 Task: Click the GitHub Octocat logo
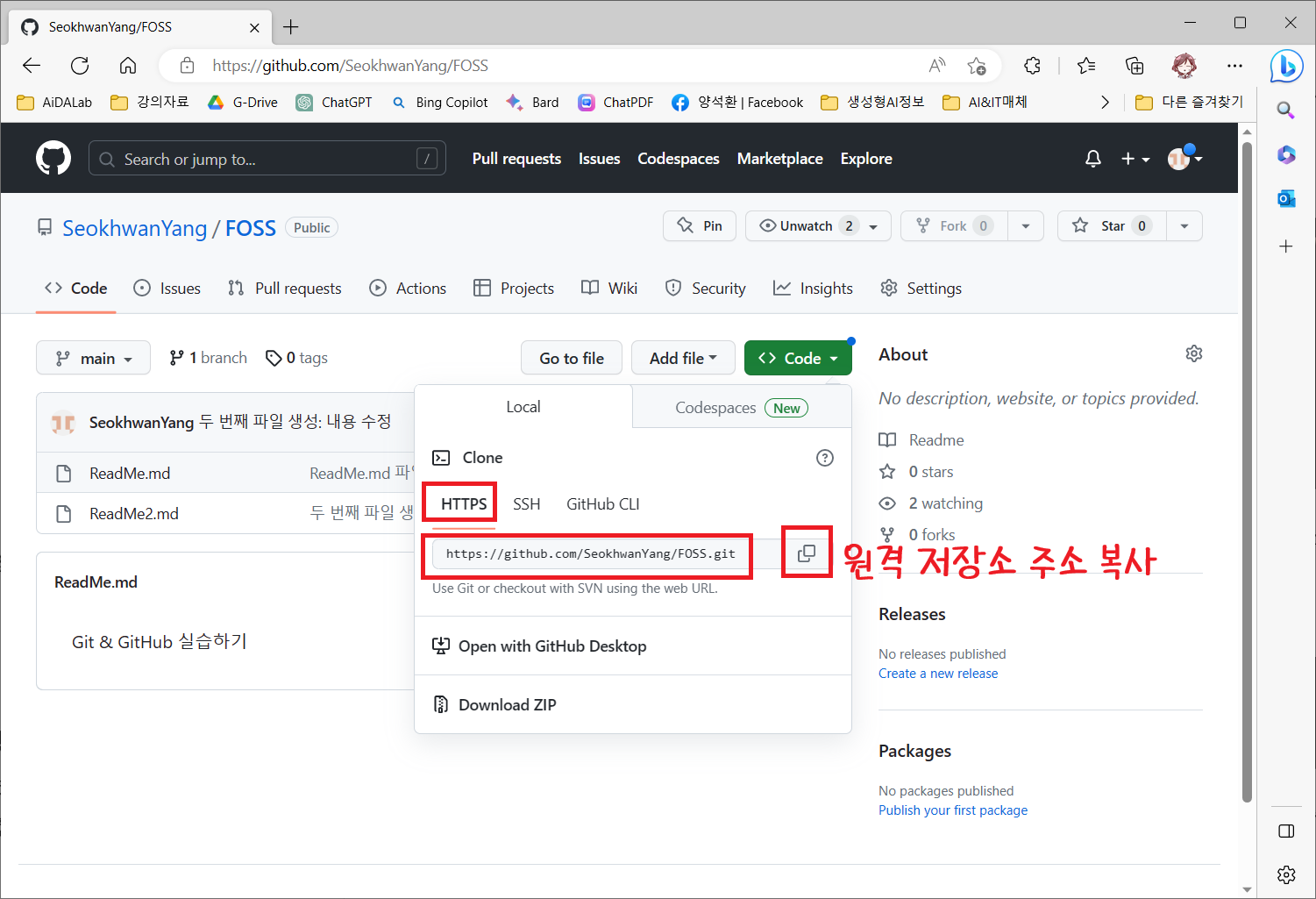pos(53,158)
